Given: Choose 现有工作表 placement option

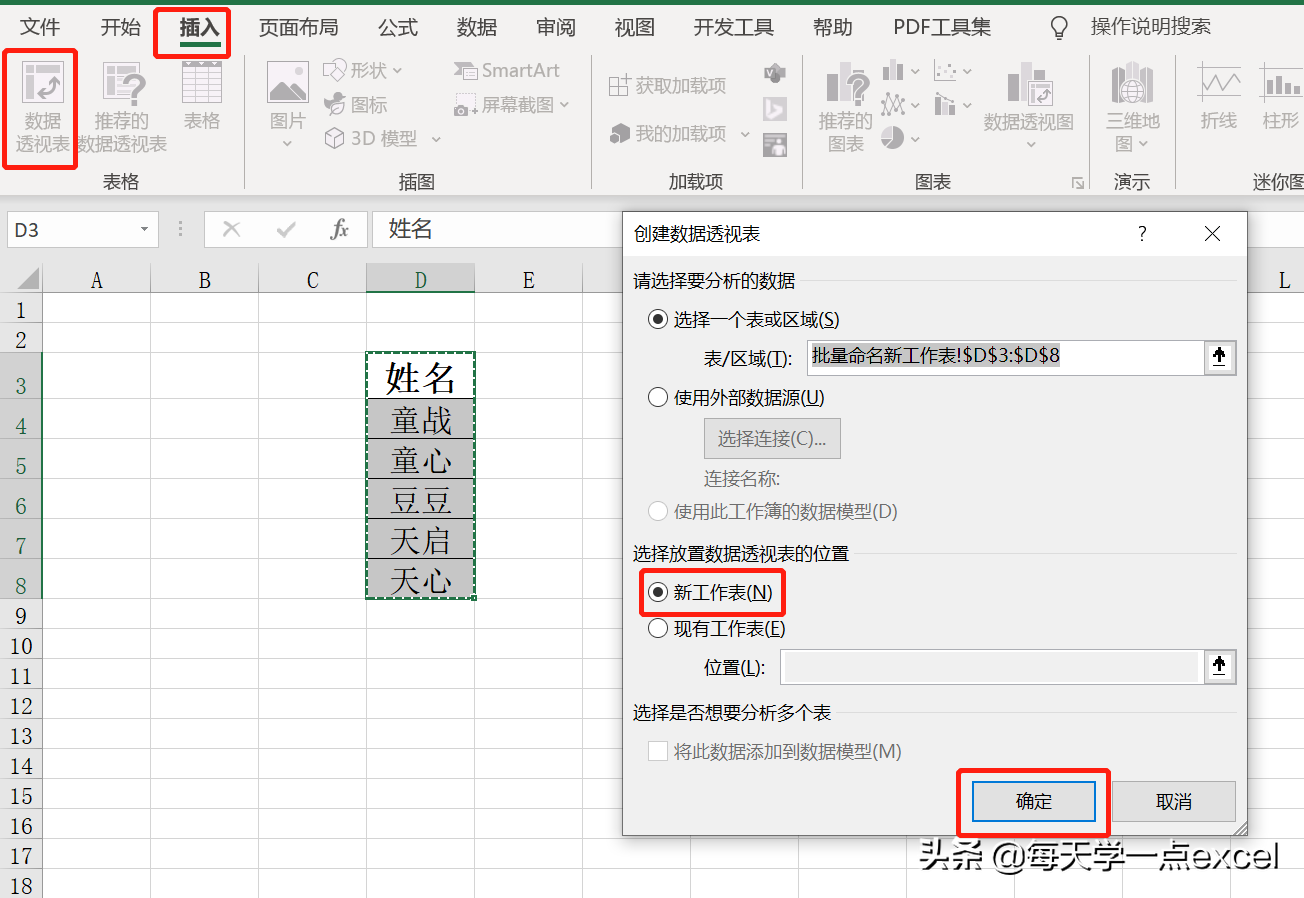Looking at the screenshot, I should (657, 629).
